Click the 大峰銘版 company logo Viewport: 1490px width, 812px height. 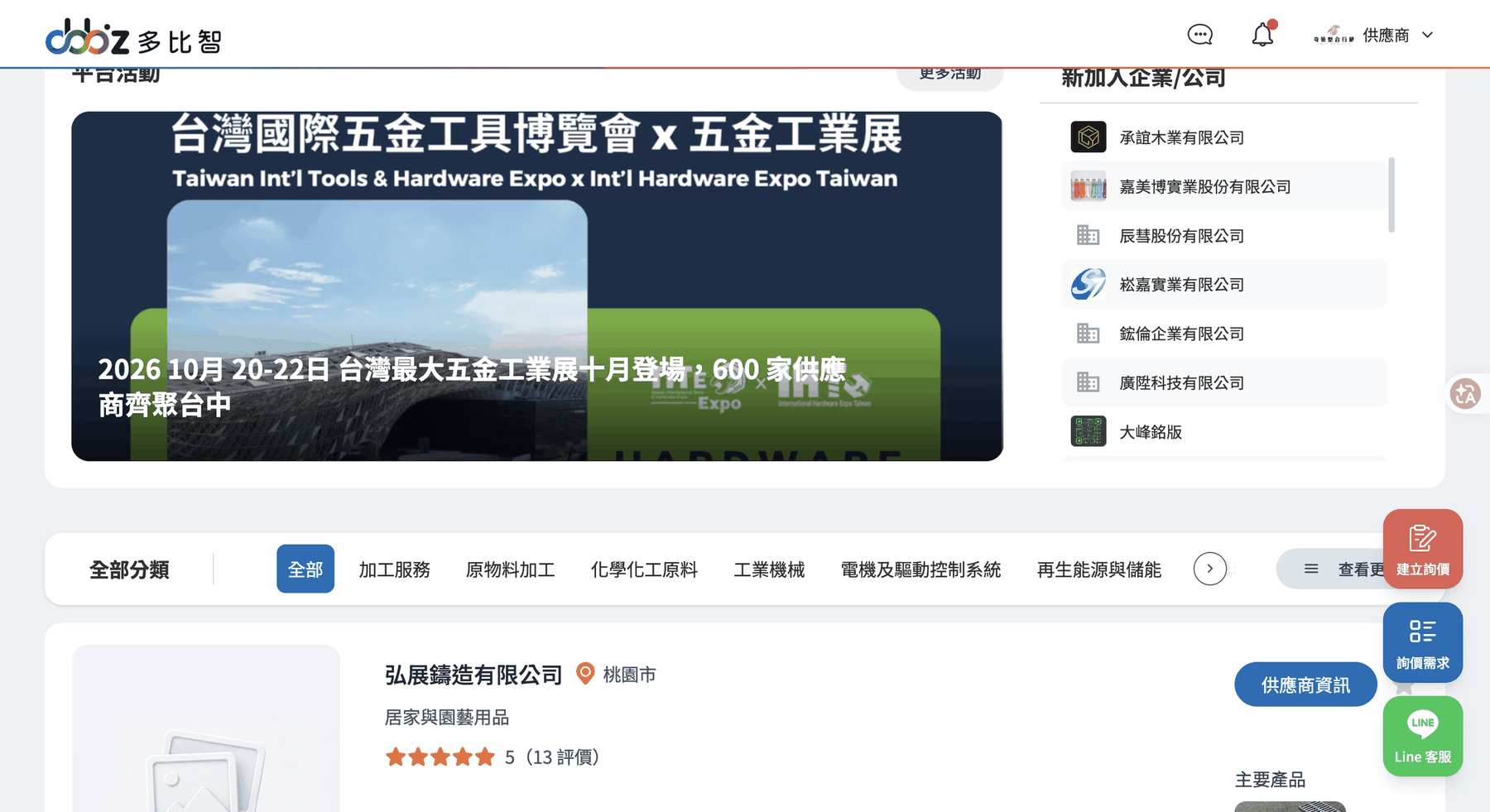(1088, 431)
